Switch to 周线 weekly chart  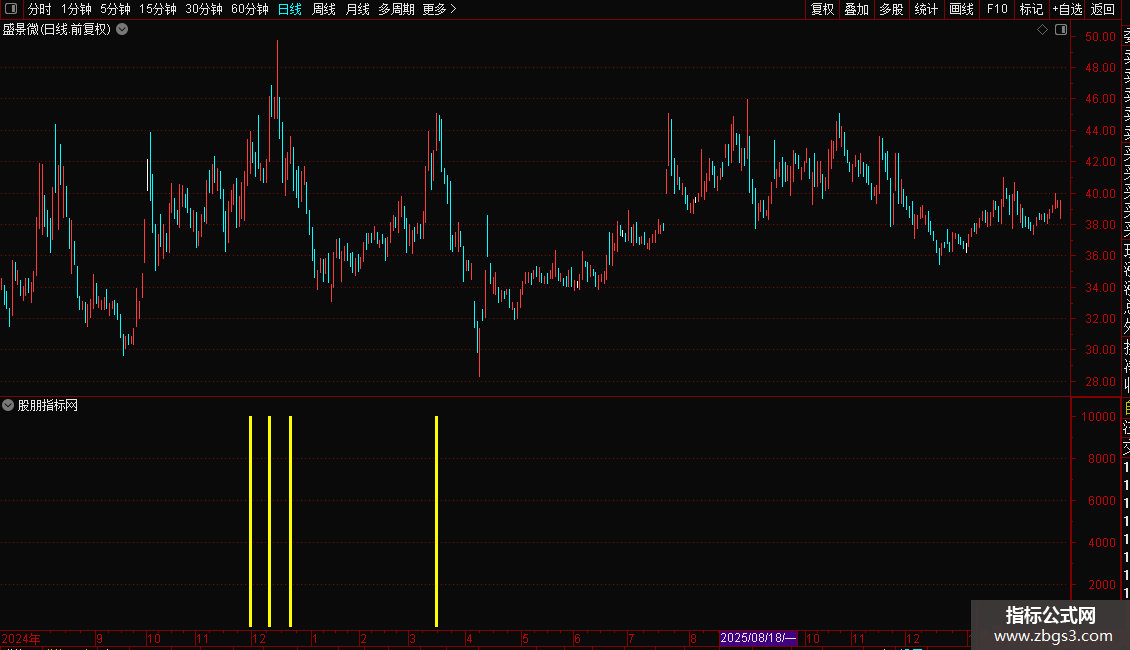pos(324,9)
